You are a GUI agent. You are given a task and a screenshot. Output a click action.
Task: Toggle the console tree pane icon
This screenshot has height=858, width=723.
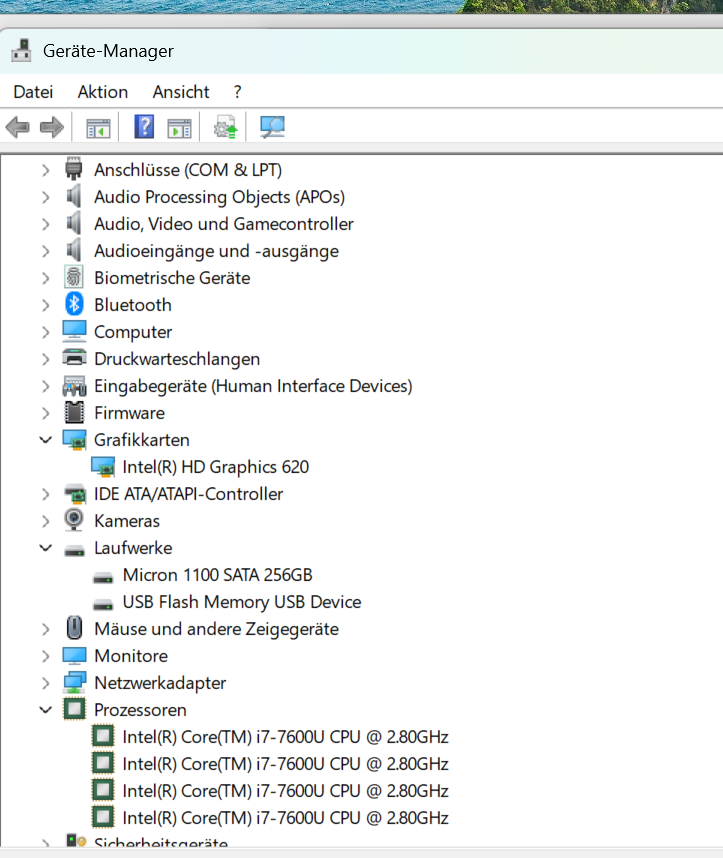pos(99,129)
